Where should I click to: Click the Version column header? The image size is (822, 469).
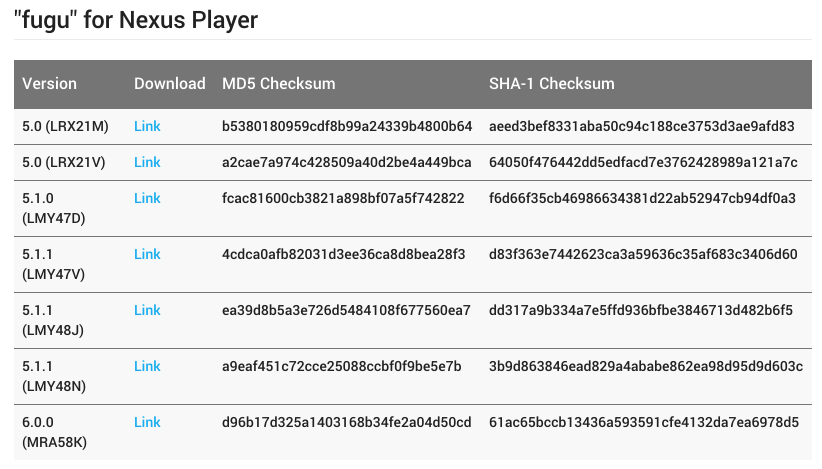click(x=49, y=84)
